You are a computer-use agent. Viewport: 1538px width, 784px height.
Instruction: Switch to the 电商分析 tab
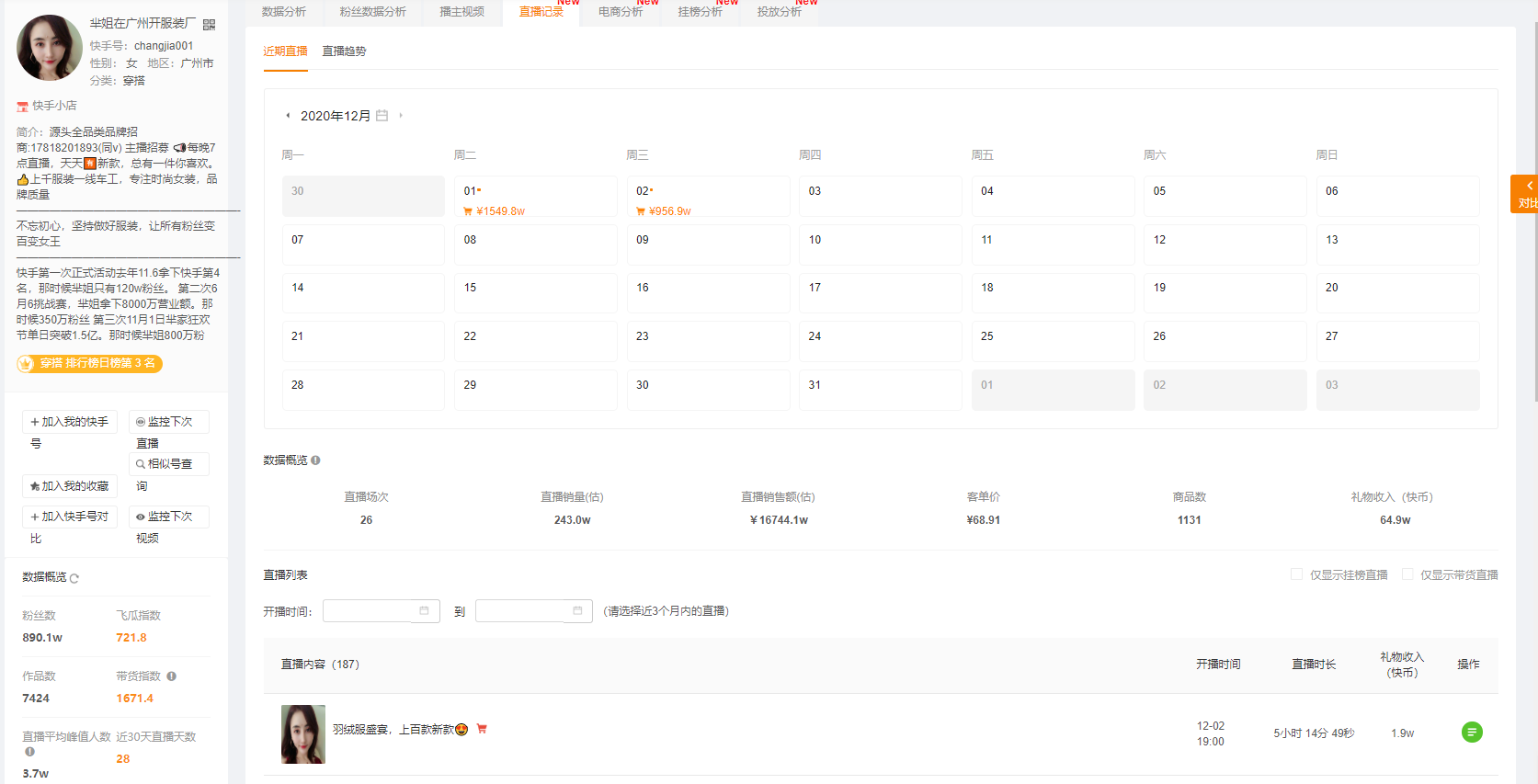(x=621, y=12)
